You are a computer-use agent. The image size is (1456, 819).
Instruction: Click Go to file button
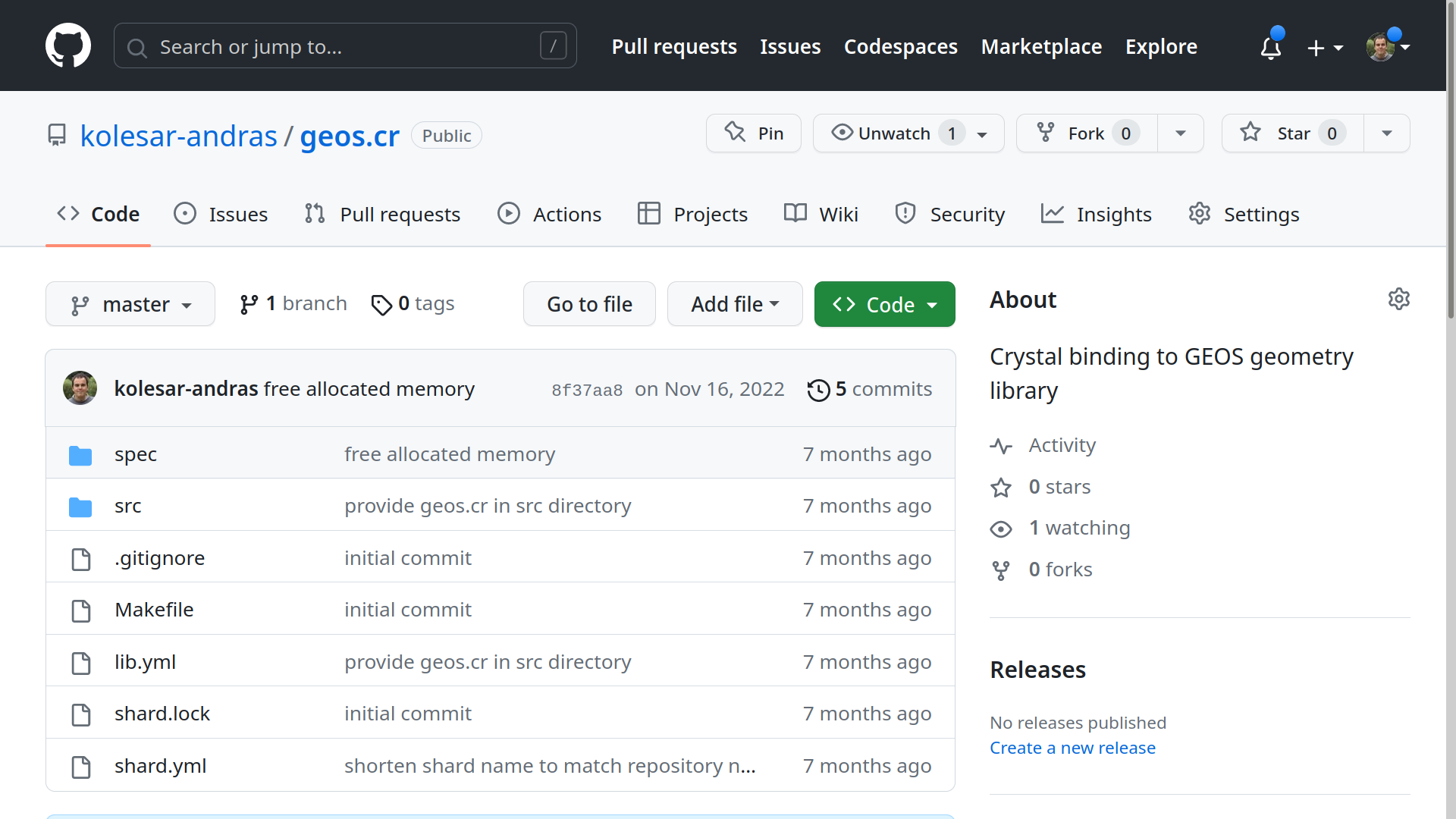589,304
